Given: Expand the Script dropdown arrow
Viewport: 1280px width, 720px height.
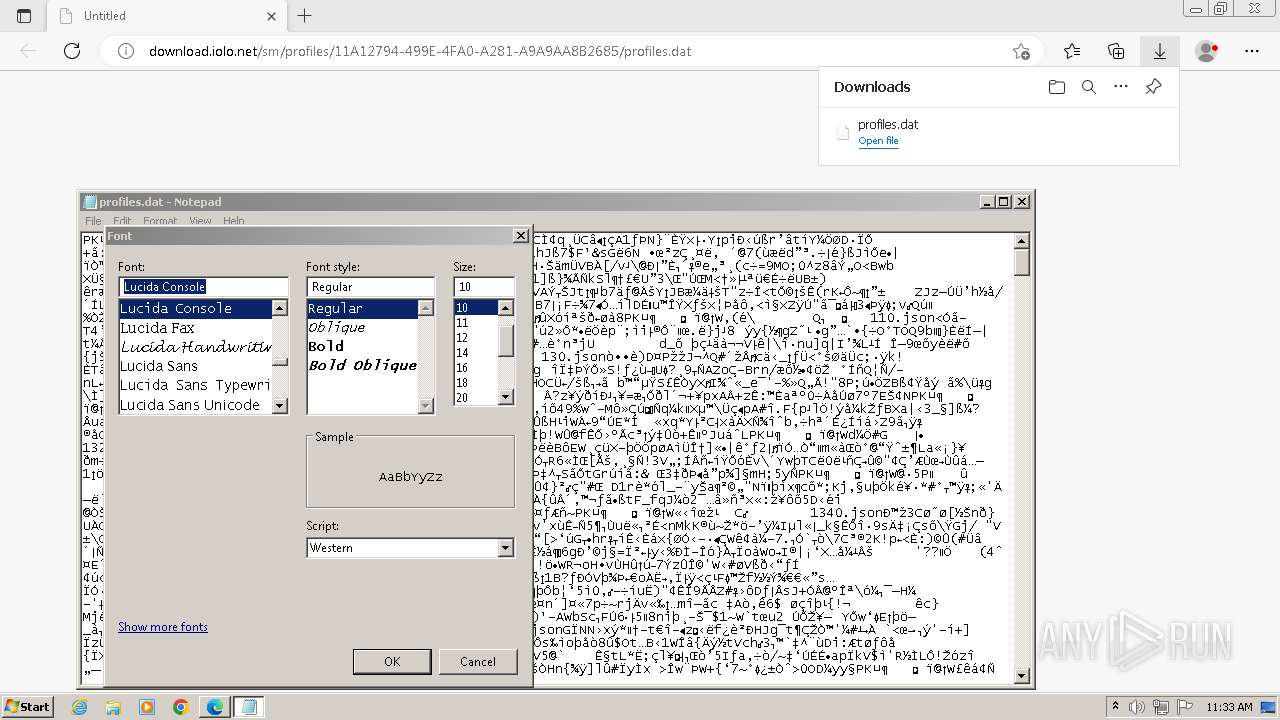Looking at the screenshot, I should pos(505,548).
